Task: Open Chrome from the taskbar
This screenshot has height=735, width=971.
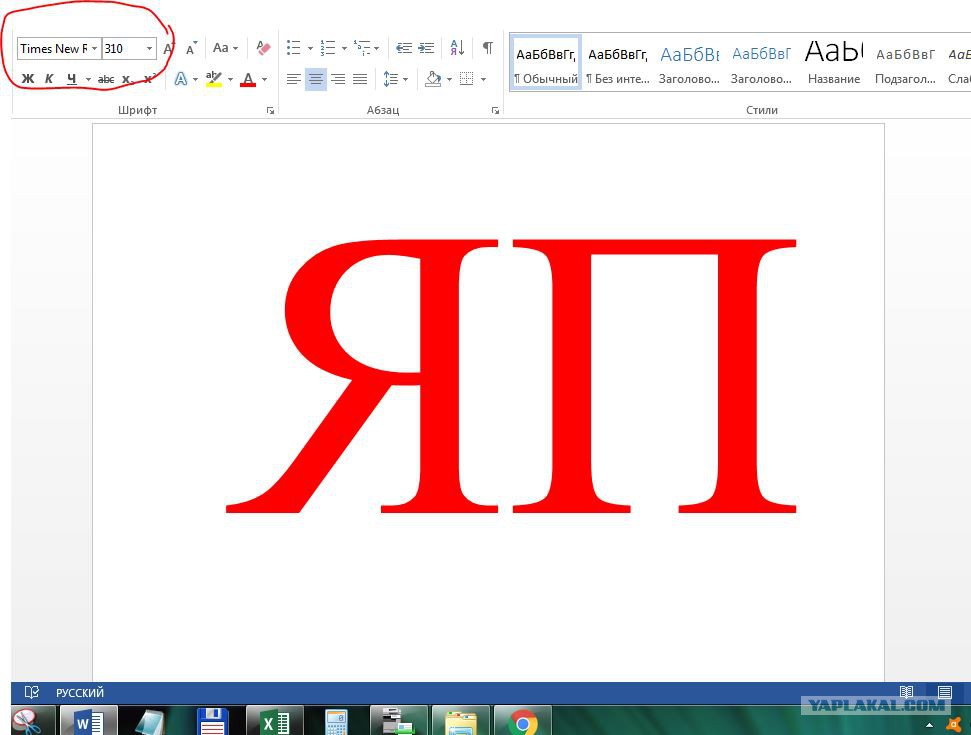Action: (523, 721)
